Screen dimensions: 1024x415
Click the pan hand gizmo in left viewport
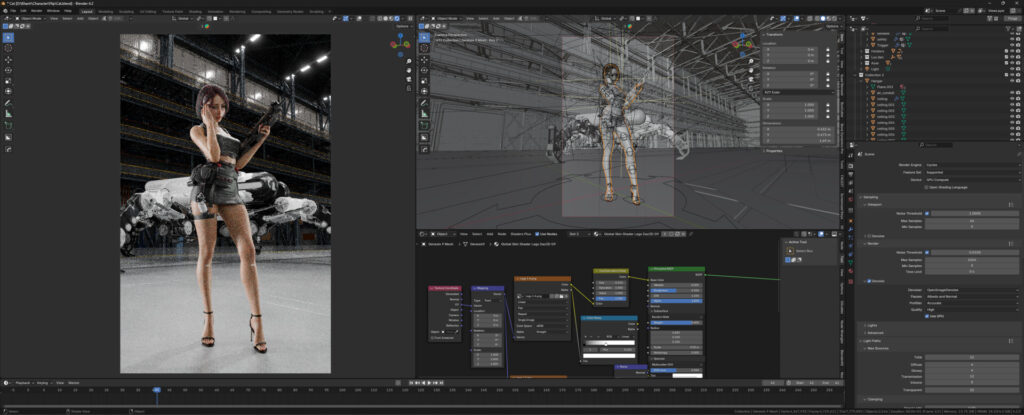pyautogui.click(x=408, y=70)
